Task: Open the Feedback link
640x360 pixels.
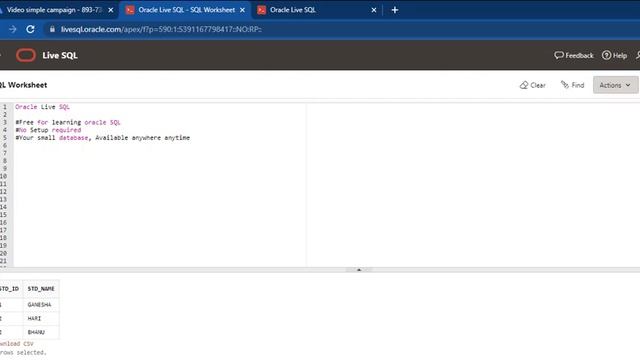Action: pyautogui.click(x=573, y=56)
